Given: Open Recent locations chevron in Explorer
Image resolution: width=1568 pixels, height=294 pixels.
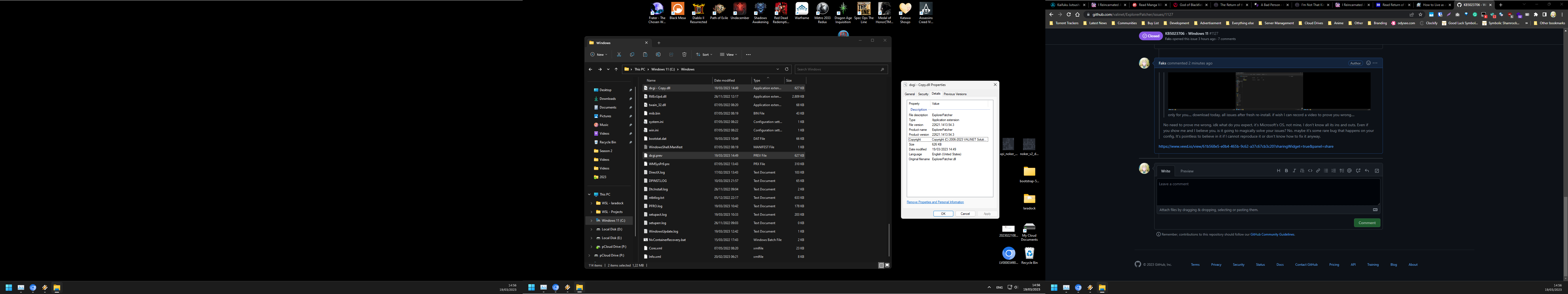Looking at the screenshot, I should 608,69.
